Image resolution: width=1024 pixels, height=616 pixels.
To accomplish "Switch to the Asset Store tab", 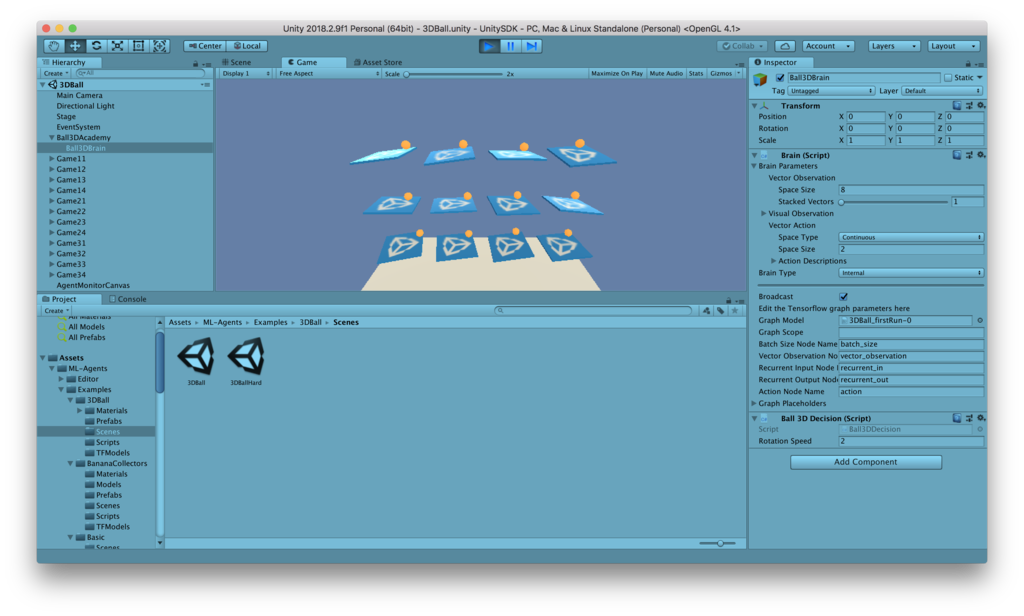I will coord(378,62).
